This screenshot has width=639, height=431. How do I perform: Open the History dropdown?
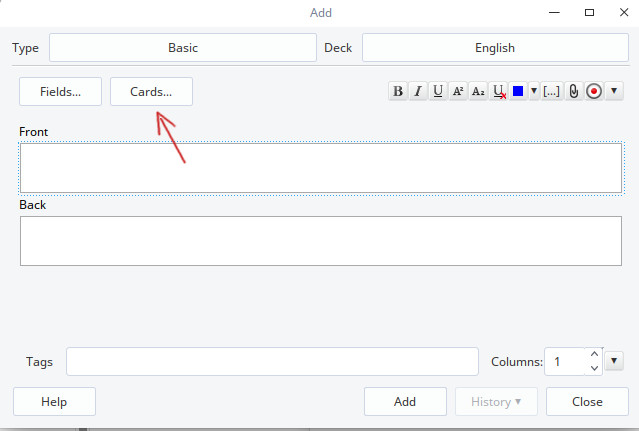pos(496,402)
